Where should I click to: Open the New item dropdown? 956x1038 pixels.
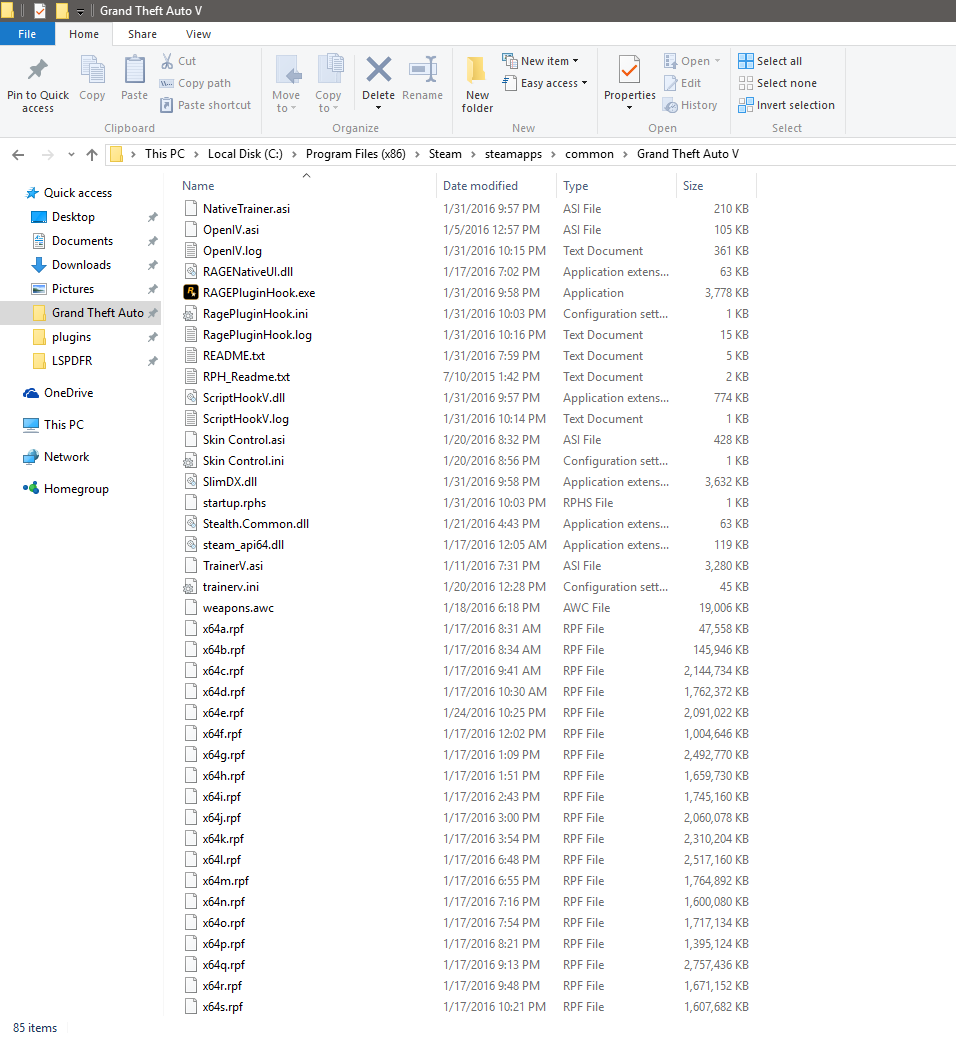[540, 61]
